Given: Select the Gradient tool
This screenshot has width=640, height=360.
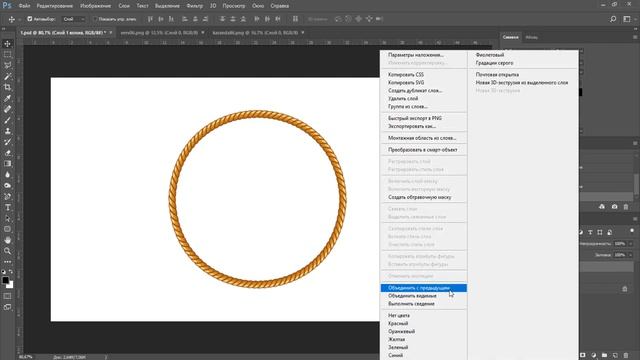Looking at the screenshot, I should click(x=7, y=164).
